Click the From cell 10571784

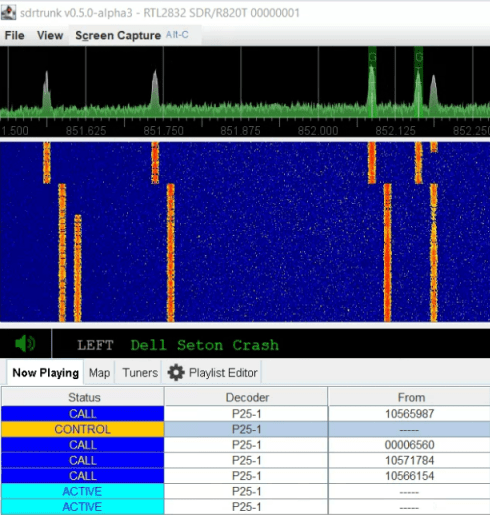[x=409, y=460]
